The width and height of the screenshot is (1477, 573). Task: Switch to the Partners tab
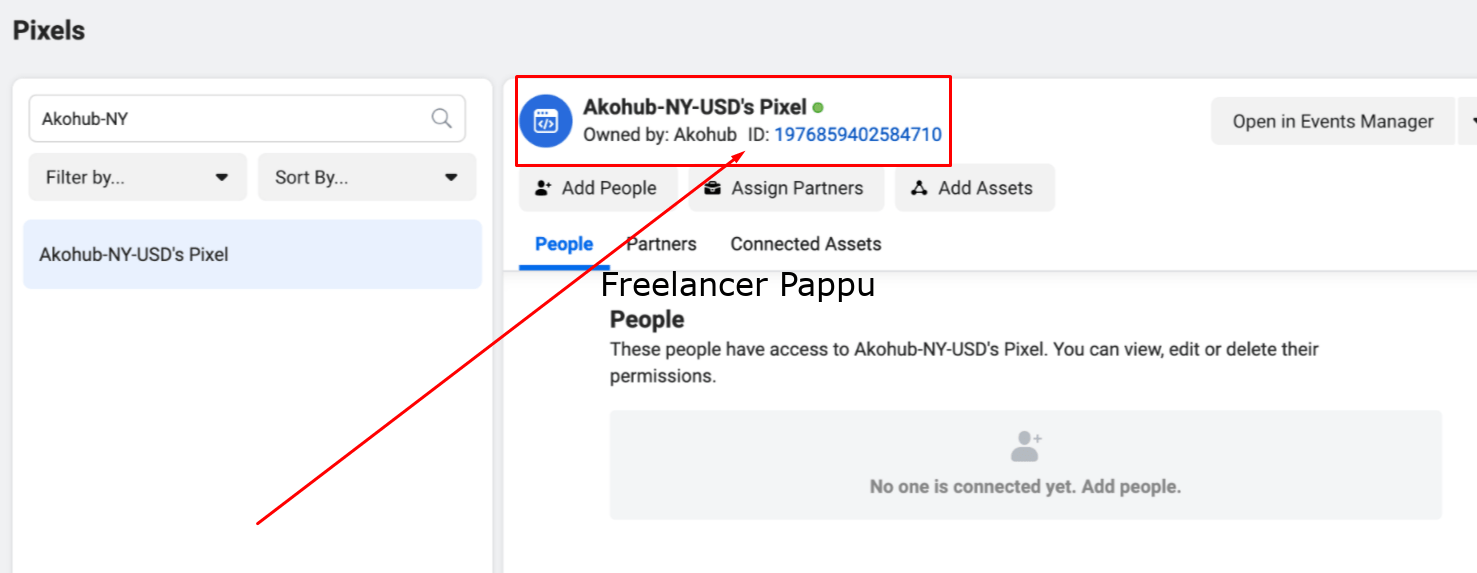tap(661, 244)
